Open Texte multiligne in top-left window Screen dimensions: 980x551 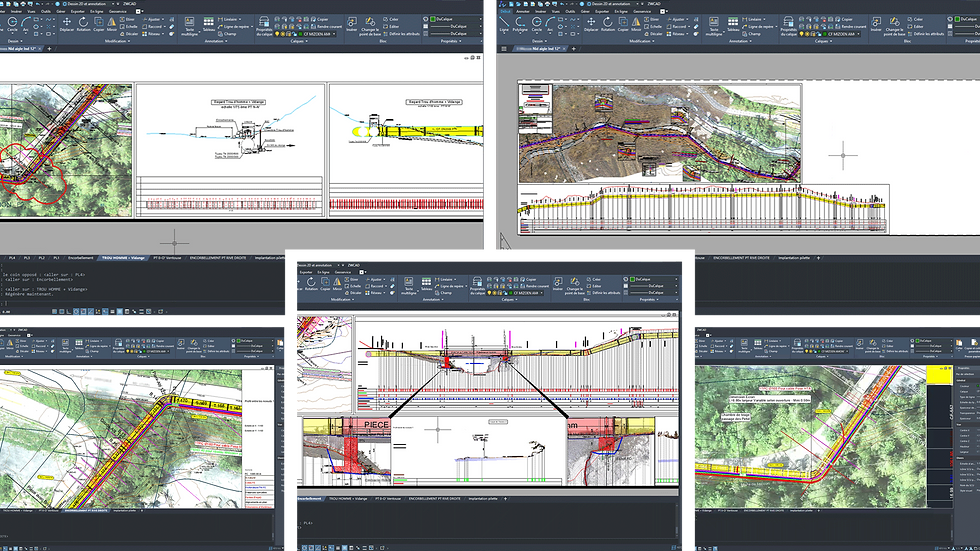189,26
